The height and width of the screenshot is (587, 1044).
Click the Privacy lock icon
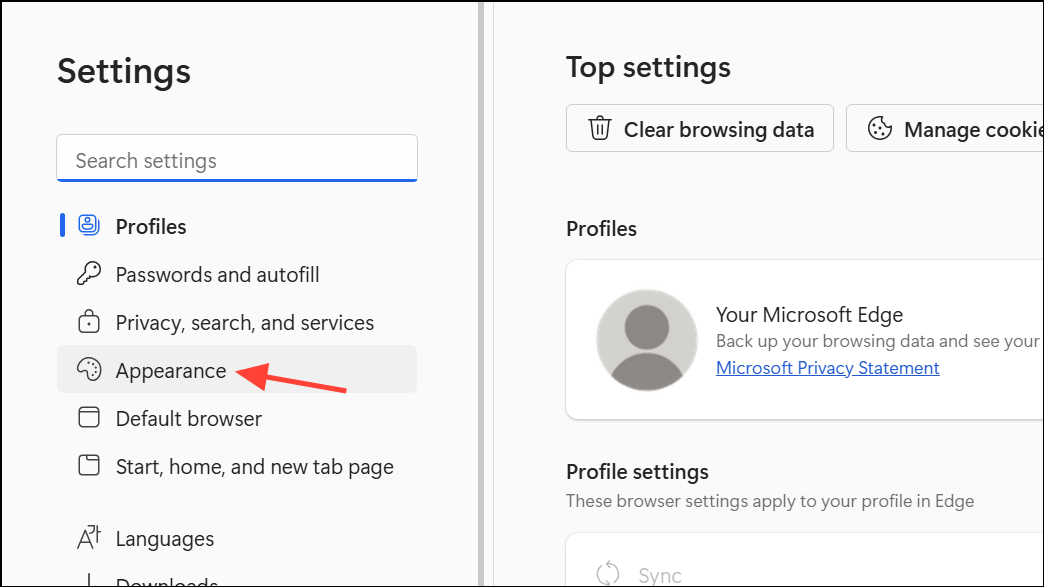(x=89, y=322)
